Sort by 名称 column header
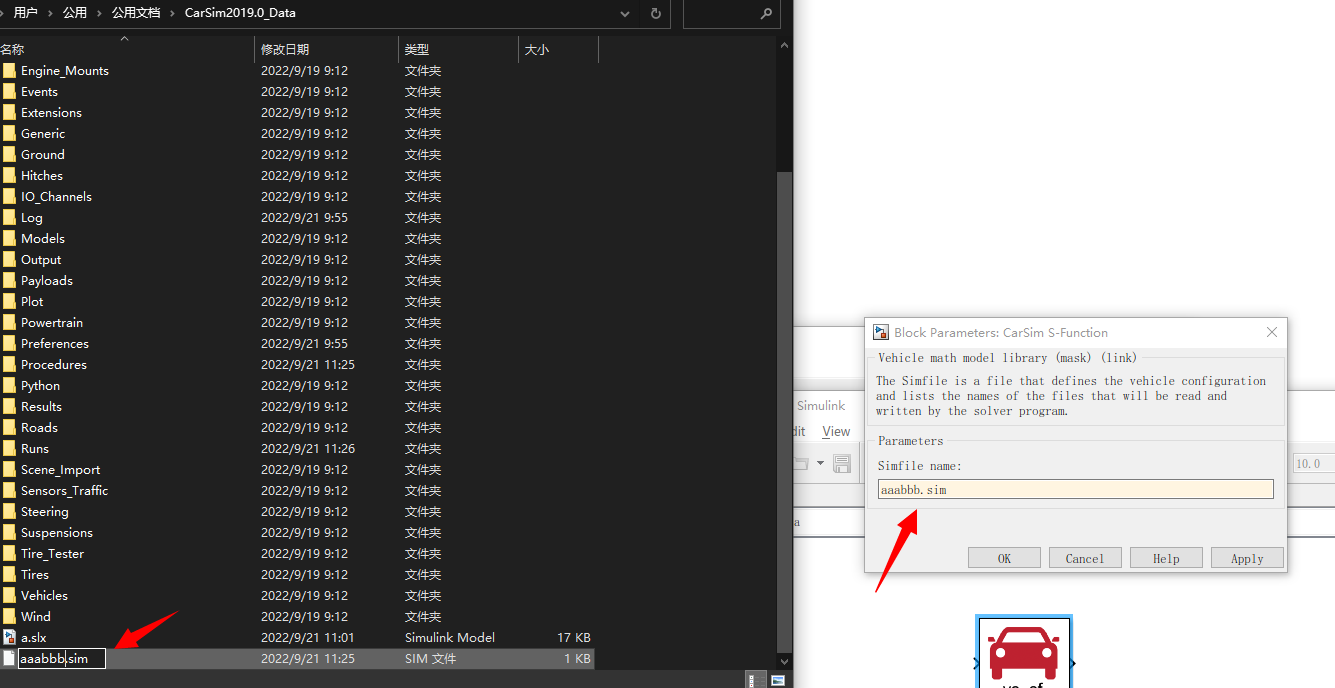 point(125,50)
